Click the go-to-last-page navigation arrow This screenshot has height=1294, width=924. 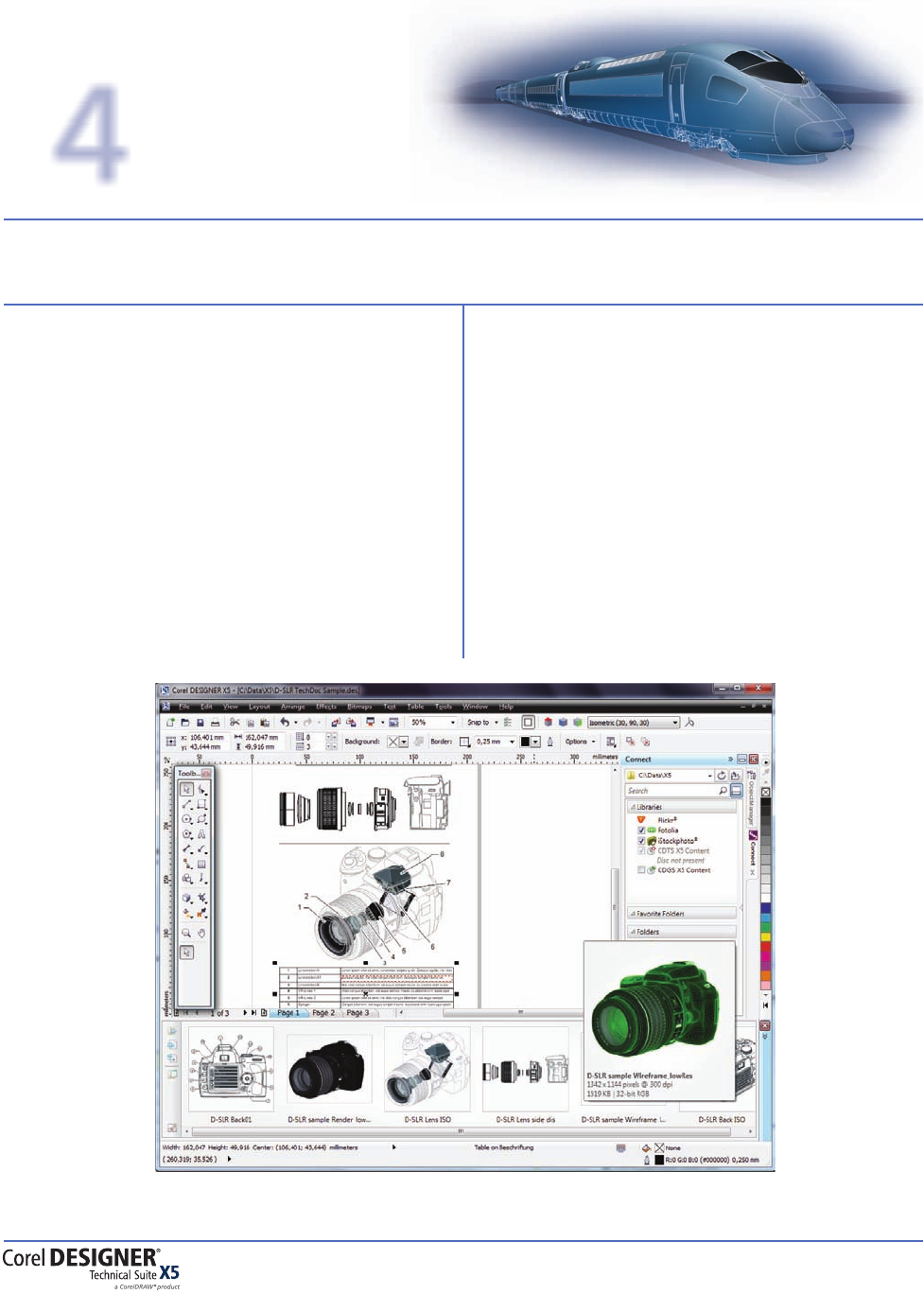click(253, 1012)
